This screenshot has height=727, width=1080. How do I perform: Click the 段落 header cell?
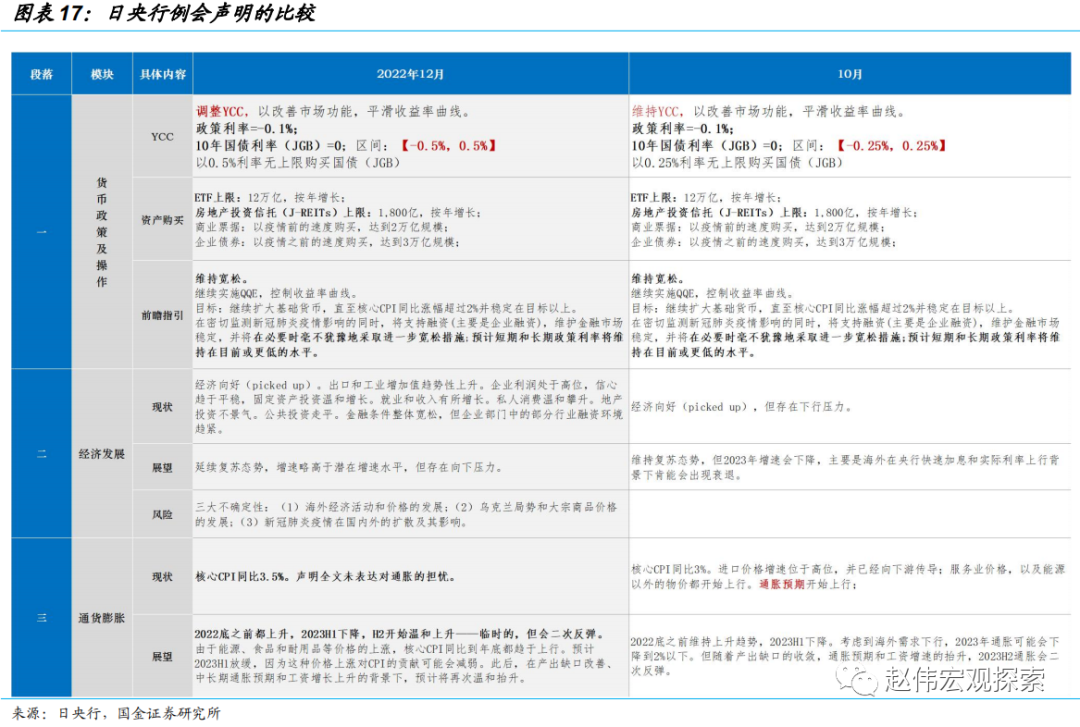click(40, 74)
